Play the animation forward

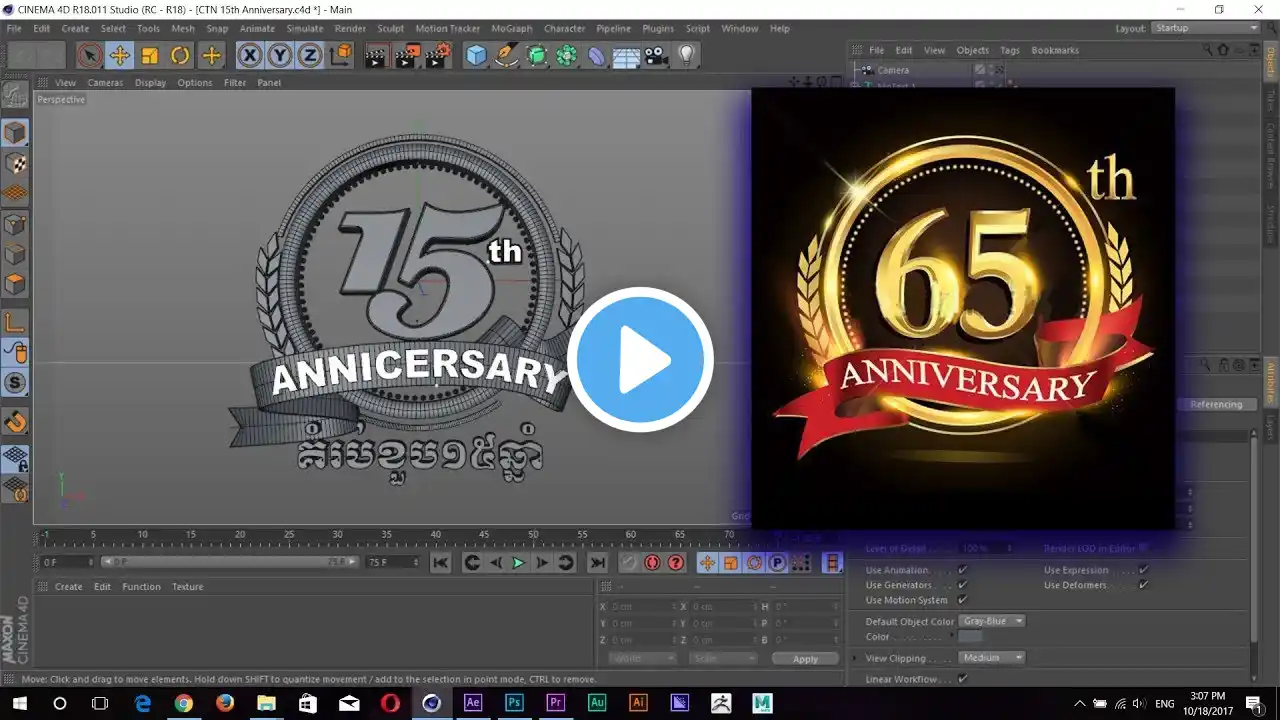pyautogui.click(x=518, y=563)
